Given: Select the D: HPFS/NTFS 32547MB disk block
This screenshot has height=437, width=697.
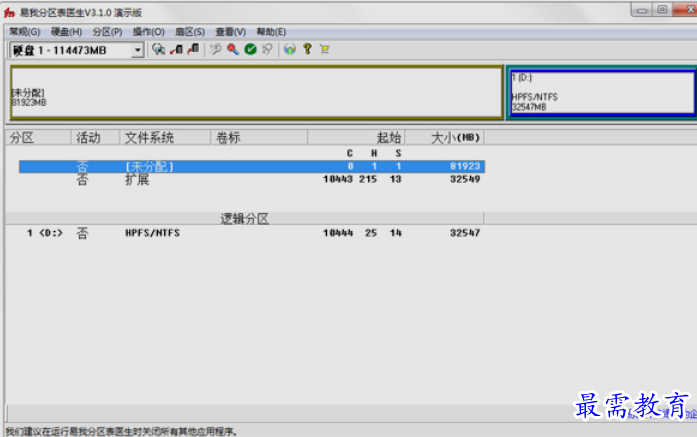Looking at the screenshot, I should click(x=603, y=92).
